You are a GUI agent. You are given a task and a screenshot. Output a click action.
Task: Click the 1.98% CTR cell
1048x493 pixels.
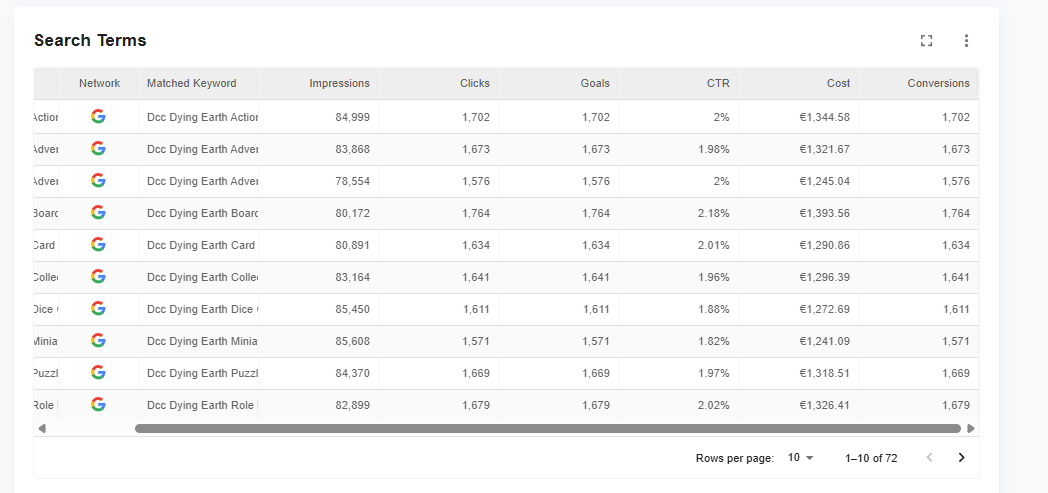(678, 149)
